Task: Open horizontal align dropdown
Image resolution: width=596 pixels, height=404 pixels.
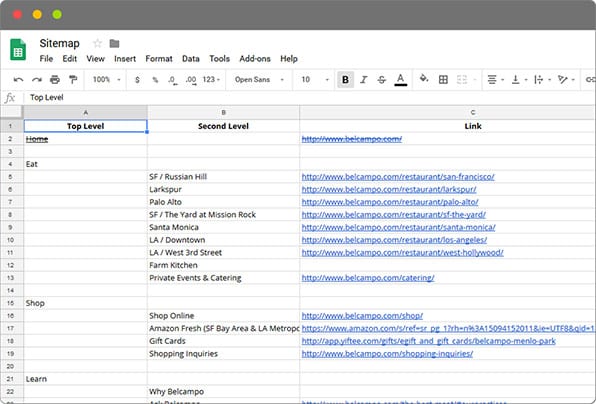Action: click(x=495, y=79)
